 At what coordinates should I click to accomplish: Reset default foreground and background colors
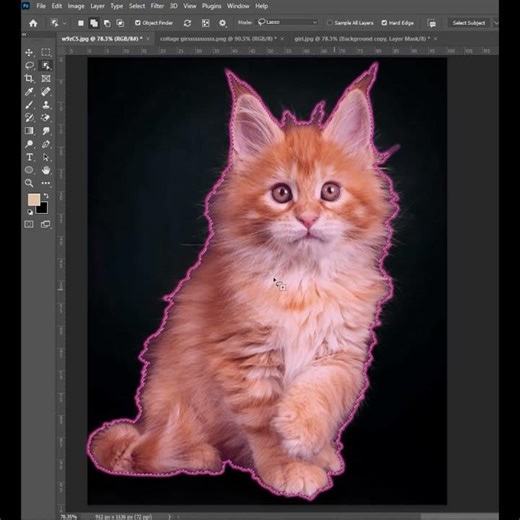(x=30, y=212)
